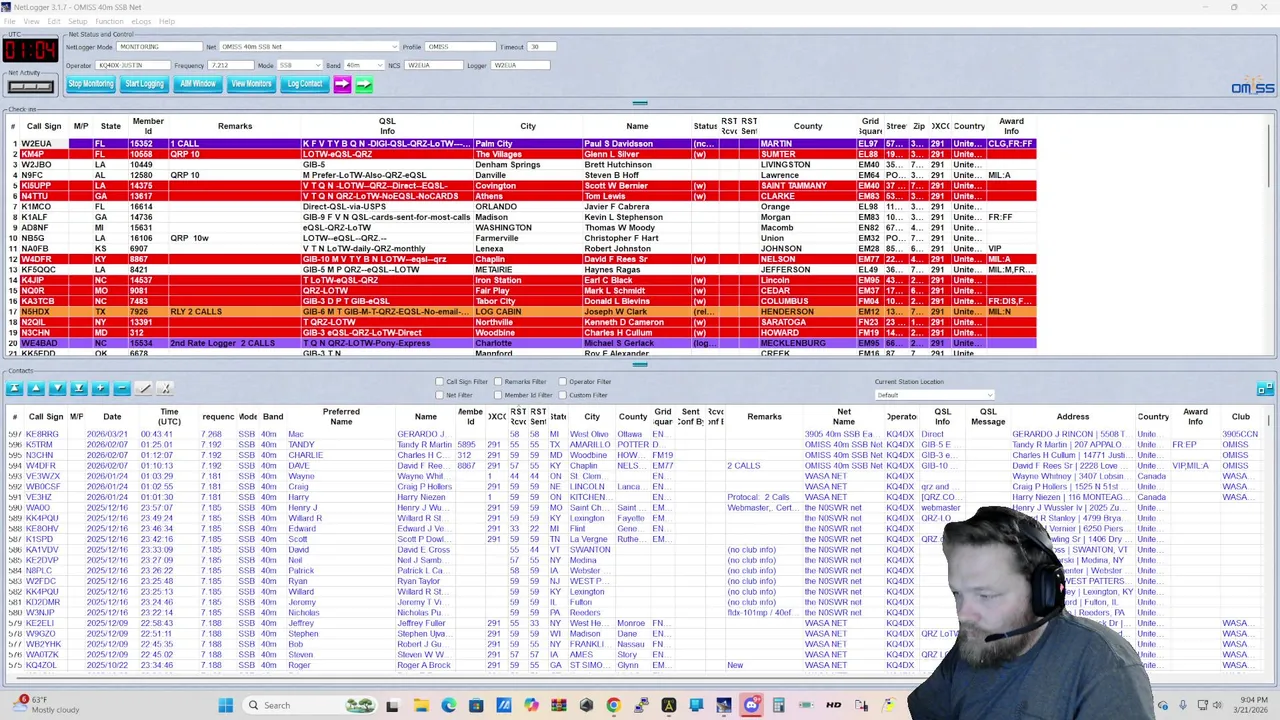Click the NCS field

pyautogui.click(x=433, y=65)
